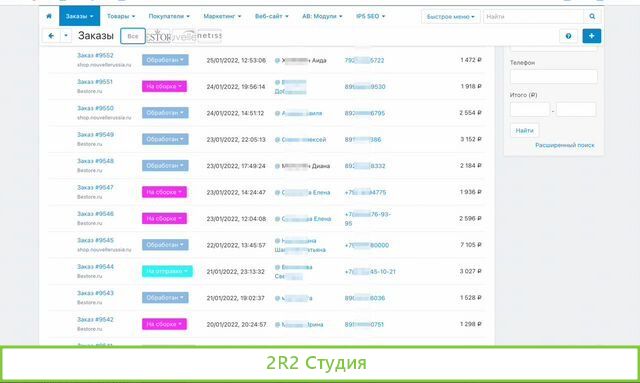Image resolution: width=640 pixels, height=383 pixels.
Task: Change status of order #9545
Action: coord(165,245)
